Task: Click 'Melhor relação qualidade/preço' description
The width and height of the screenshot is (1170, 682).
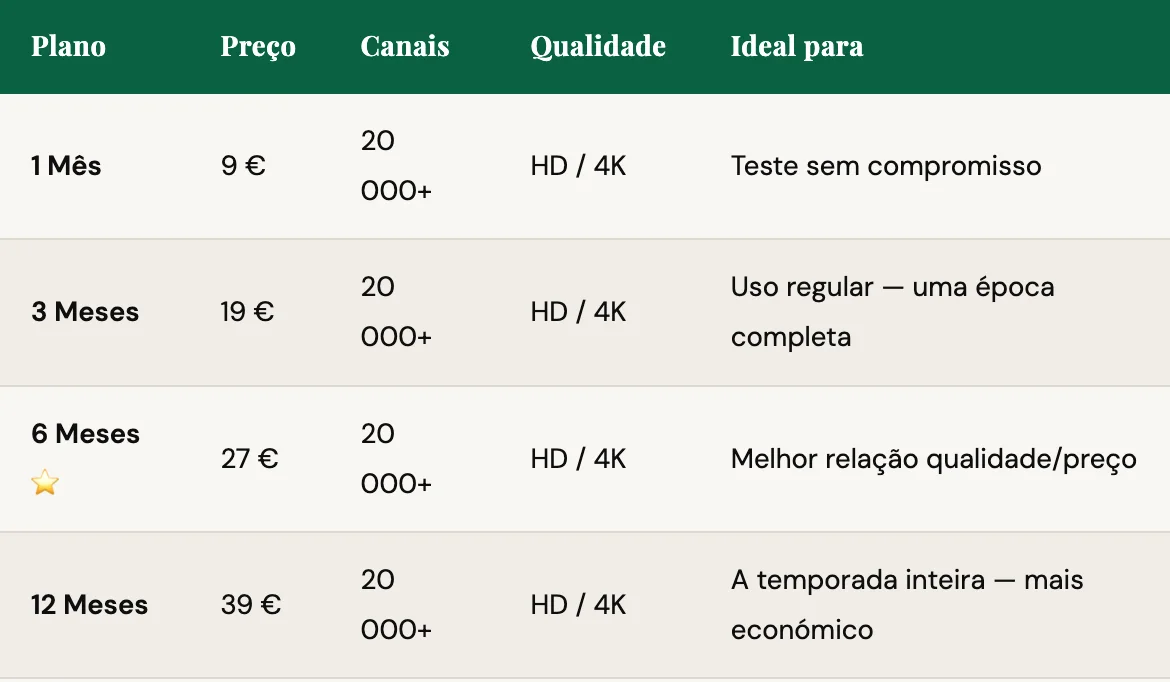Action: tap(933, 459)
